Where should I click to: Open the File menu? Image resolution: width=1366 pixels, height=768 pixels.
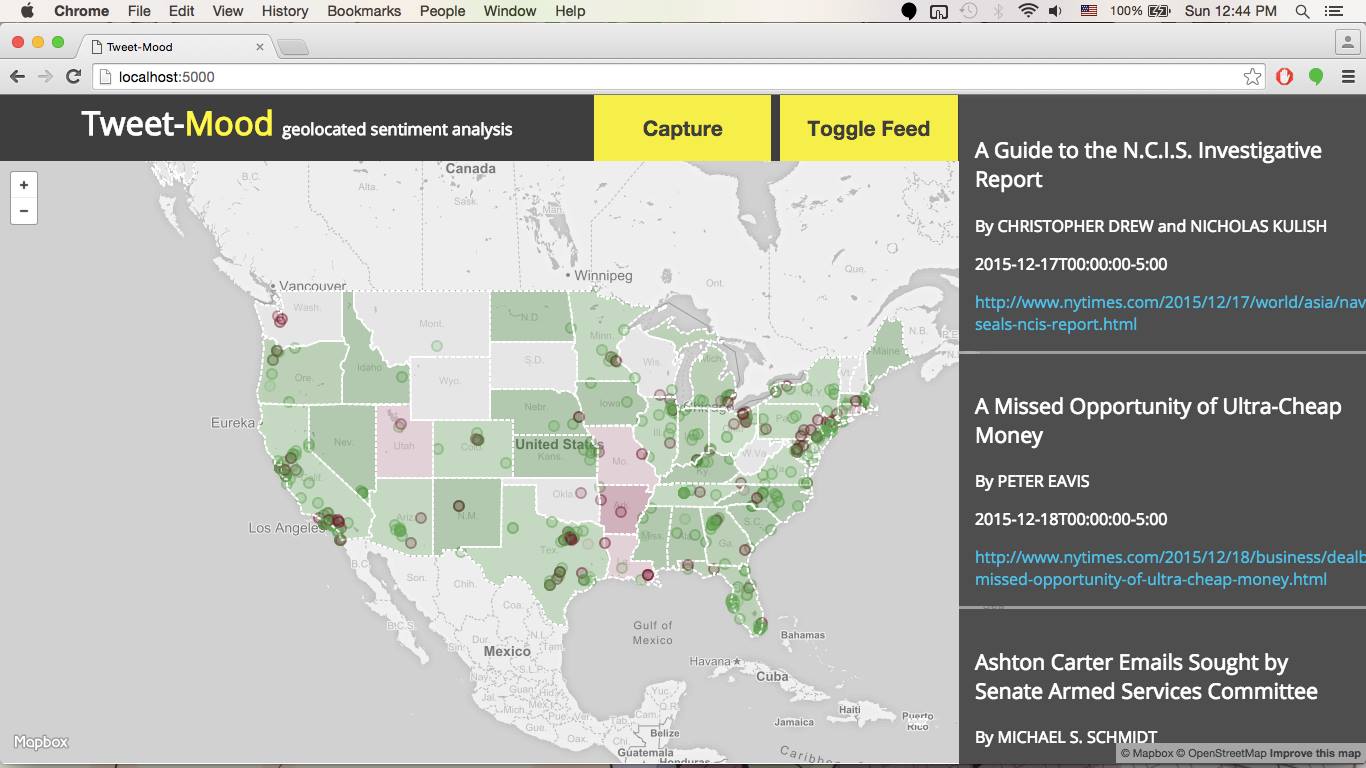139,11
